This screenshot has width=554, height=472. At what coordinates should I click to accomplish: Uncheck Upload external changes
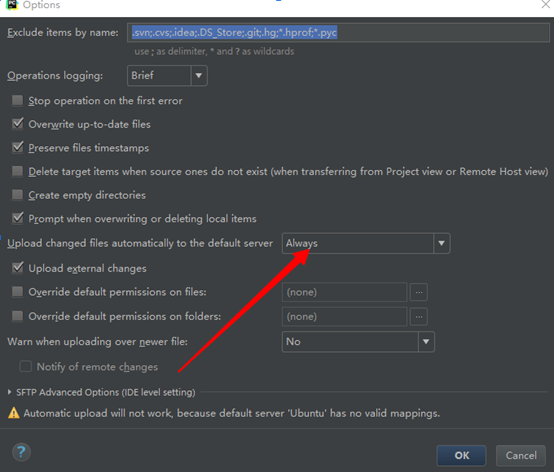17,268
